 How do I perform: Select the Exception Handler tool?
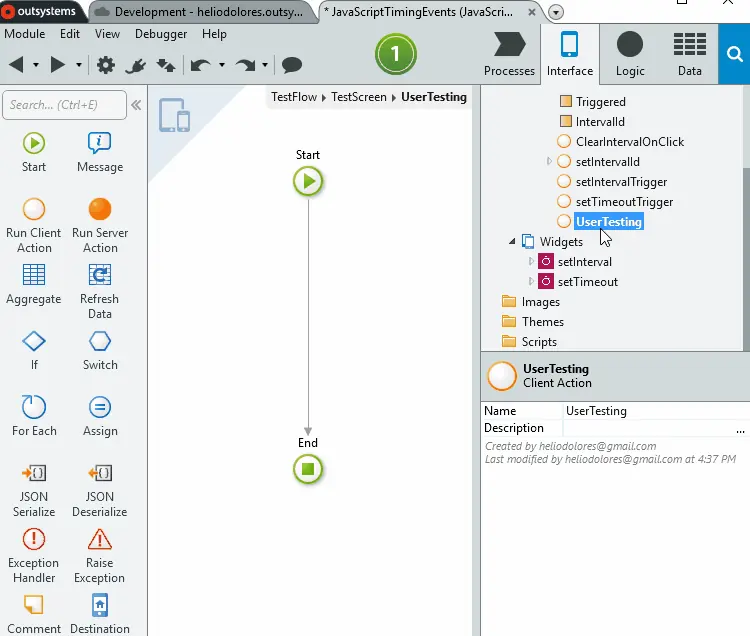tap(33, 556)
